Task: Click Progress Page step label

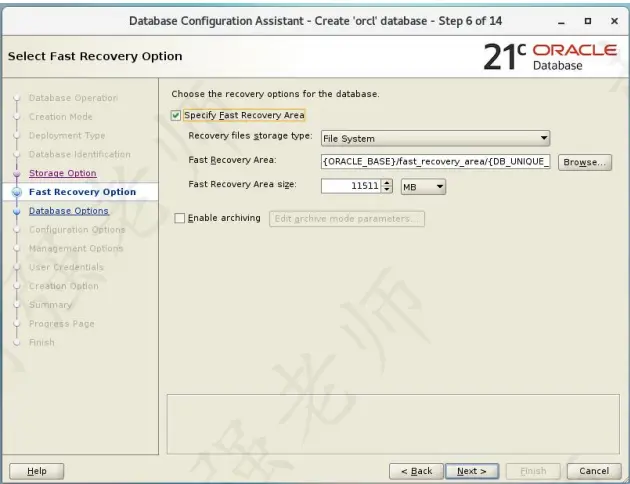Action: pos(61,324)
